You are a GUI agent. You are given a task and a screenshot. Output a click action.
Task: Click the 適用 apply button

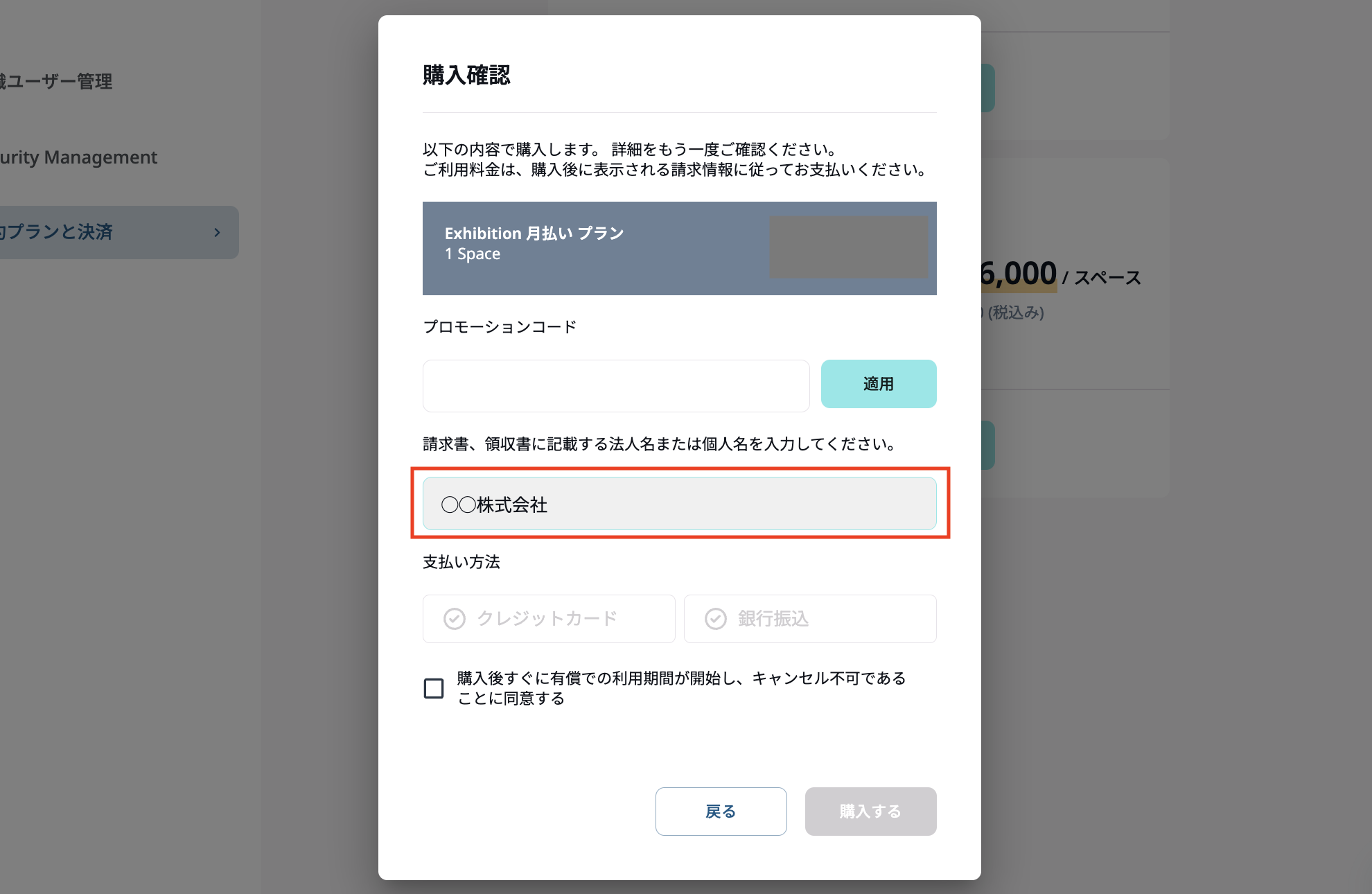(x=879, y=384)
